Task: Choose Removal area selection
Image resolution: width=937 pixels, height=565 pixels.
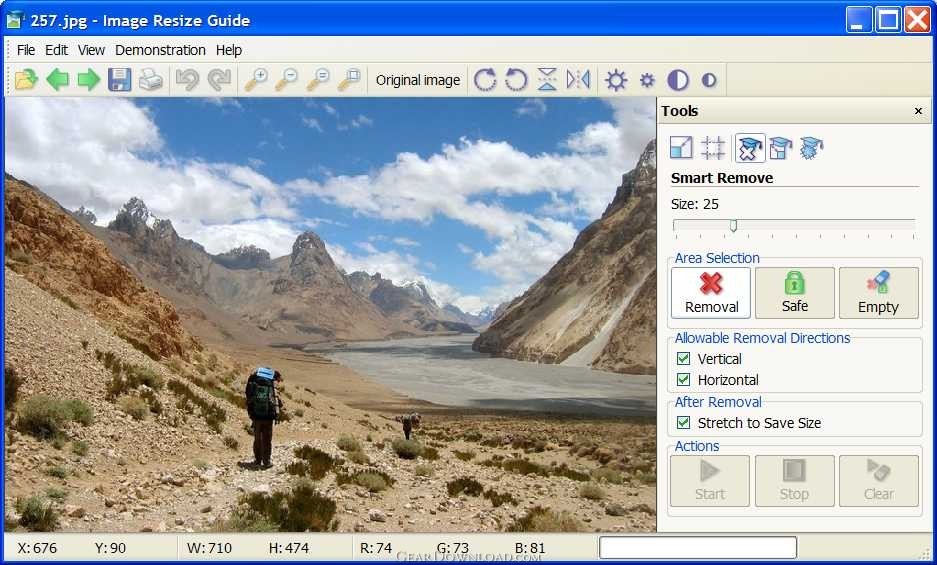Action: click(711, 293)
